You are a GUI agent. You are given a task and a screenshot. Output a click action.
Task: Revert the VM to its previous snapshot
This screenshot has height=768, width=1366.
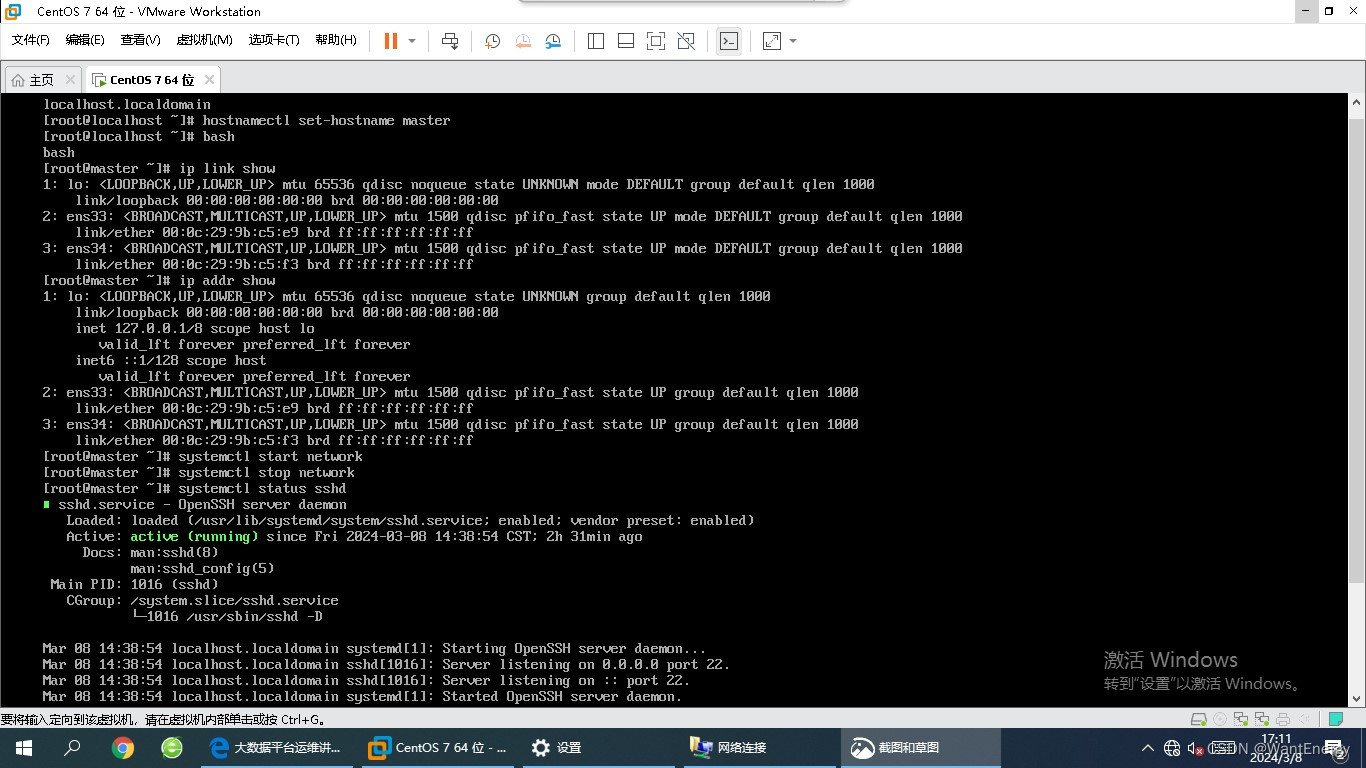coord(523,41)
